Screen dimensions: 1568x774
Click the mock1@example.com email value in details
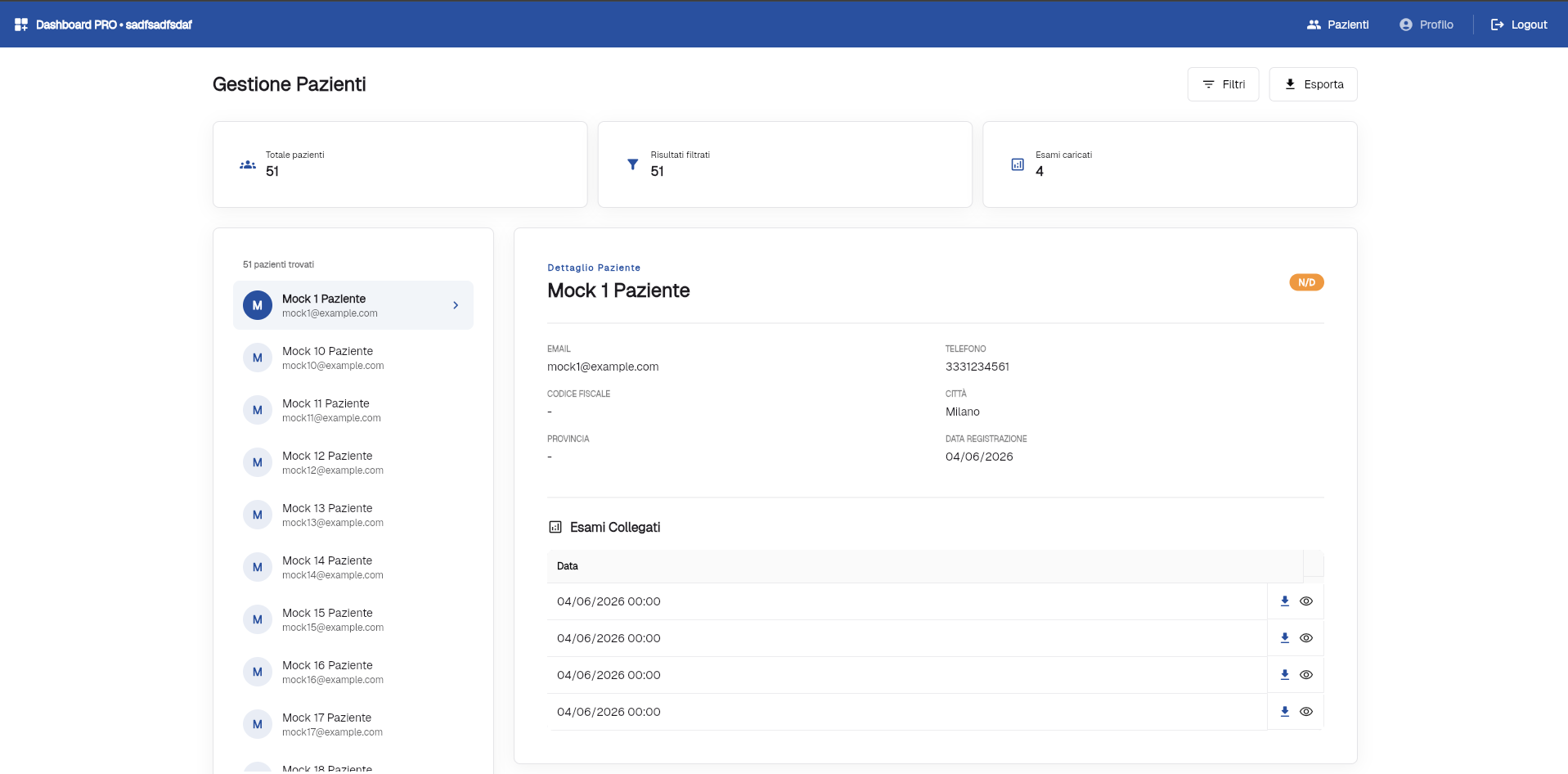coord(603,367)
